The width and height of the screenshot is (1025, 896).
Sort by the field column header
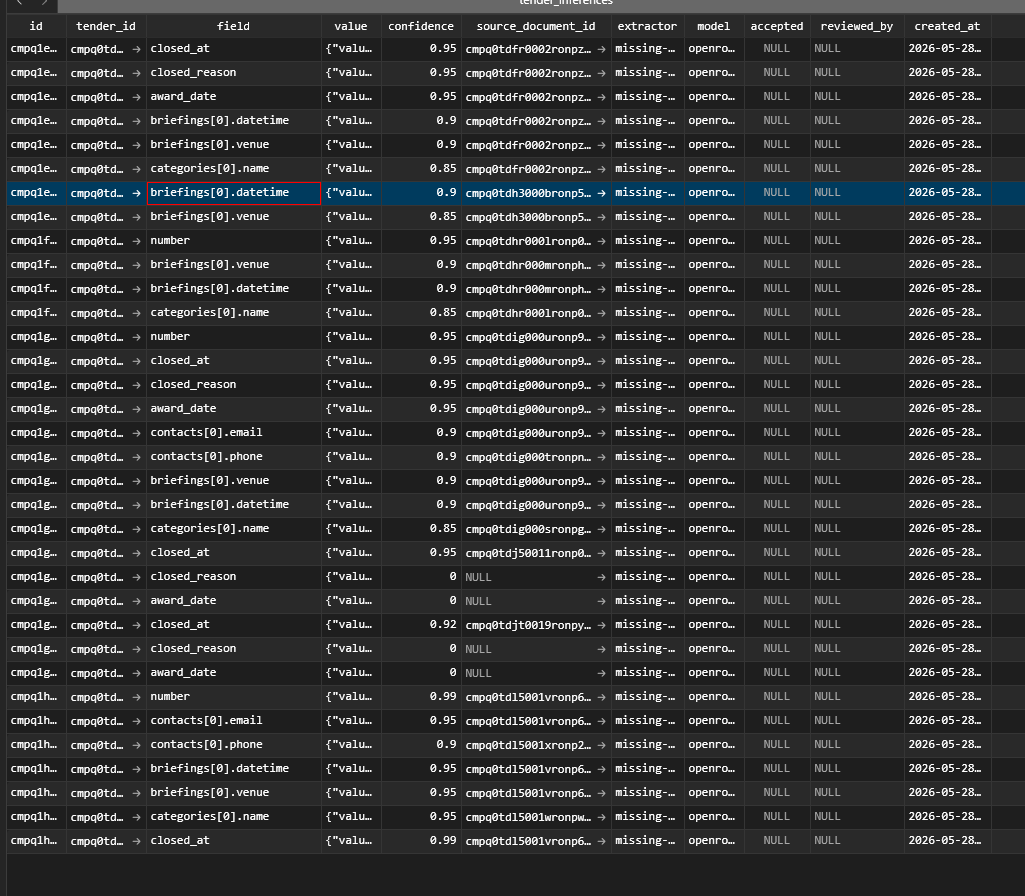point(233,26)
